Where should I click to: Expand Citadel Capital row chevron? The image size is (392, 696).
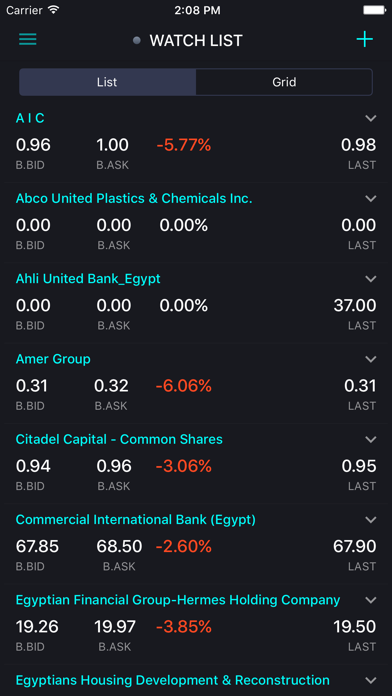click(371, 439)
